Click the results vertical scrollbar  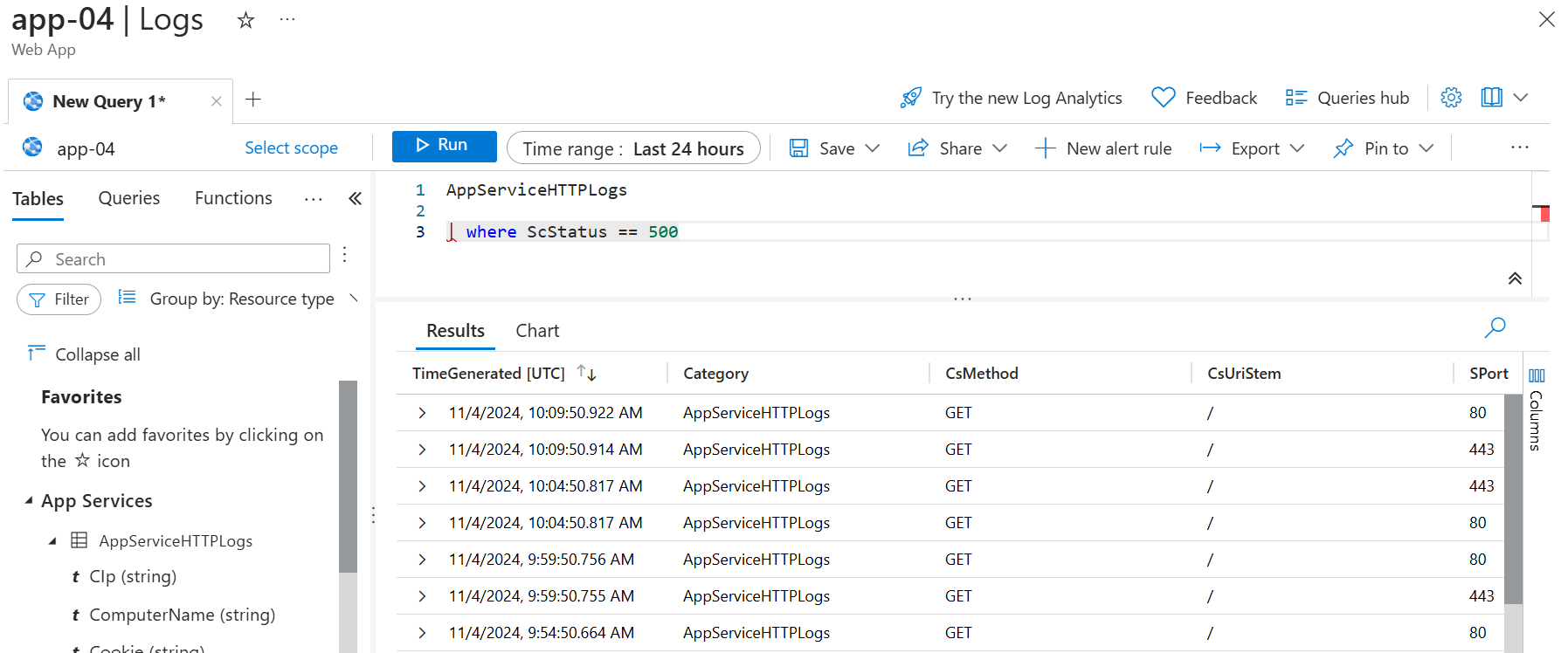click(1513, 498)
